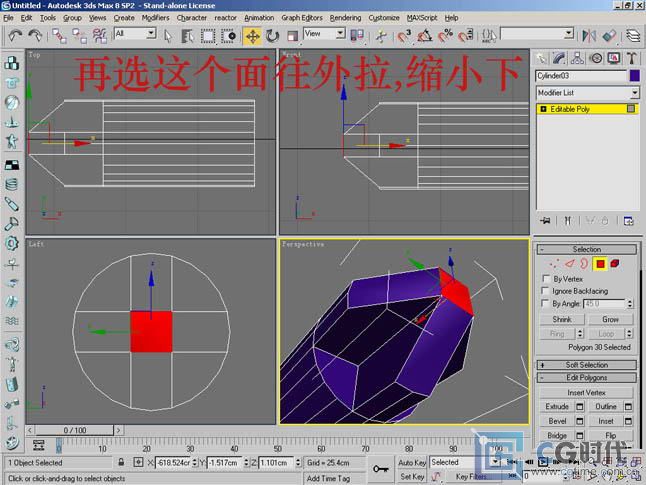Click Use Pivot Point Center icon
Image resolution: width=646 pixels, height=485 pixels.
357,36
